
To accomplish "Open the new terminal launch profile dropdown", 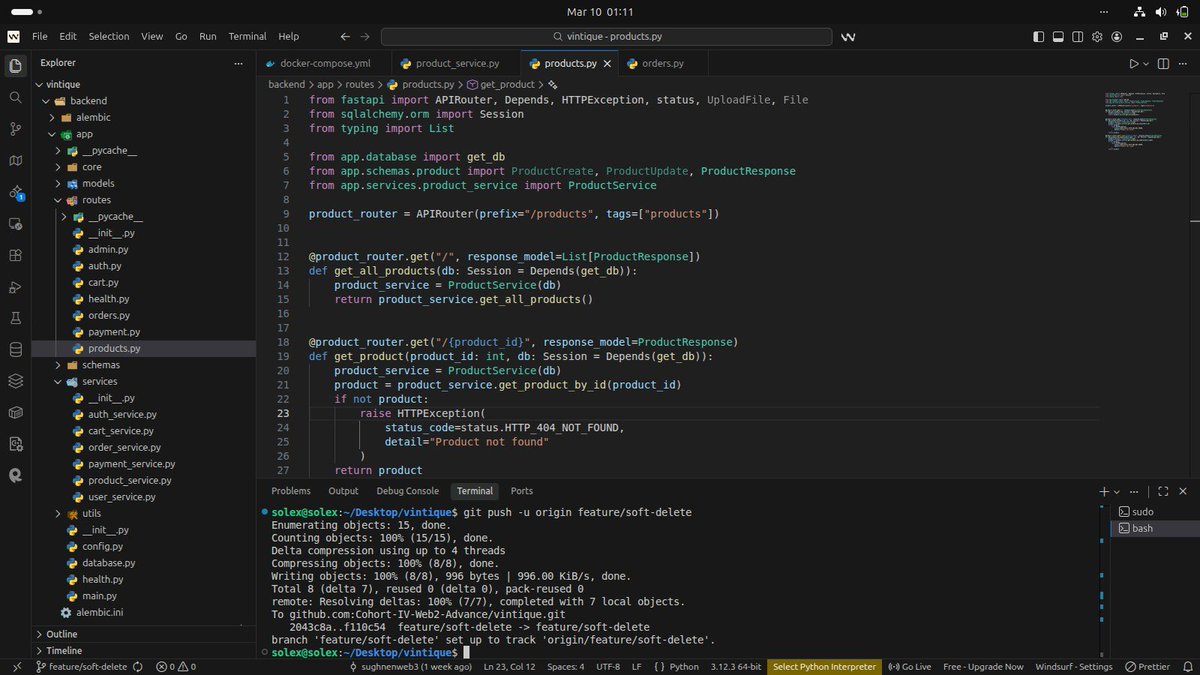I will point(1116,491).
